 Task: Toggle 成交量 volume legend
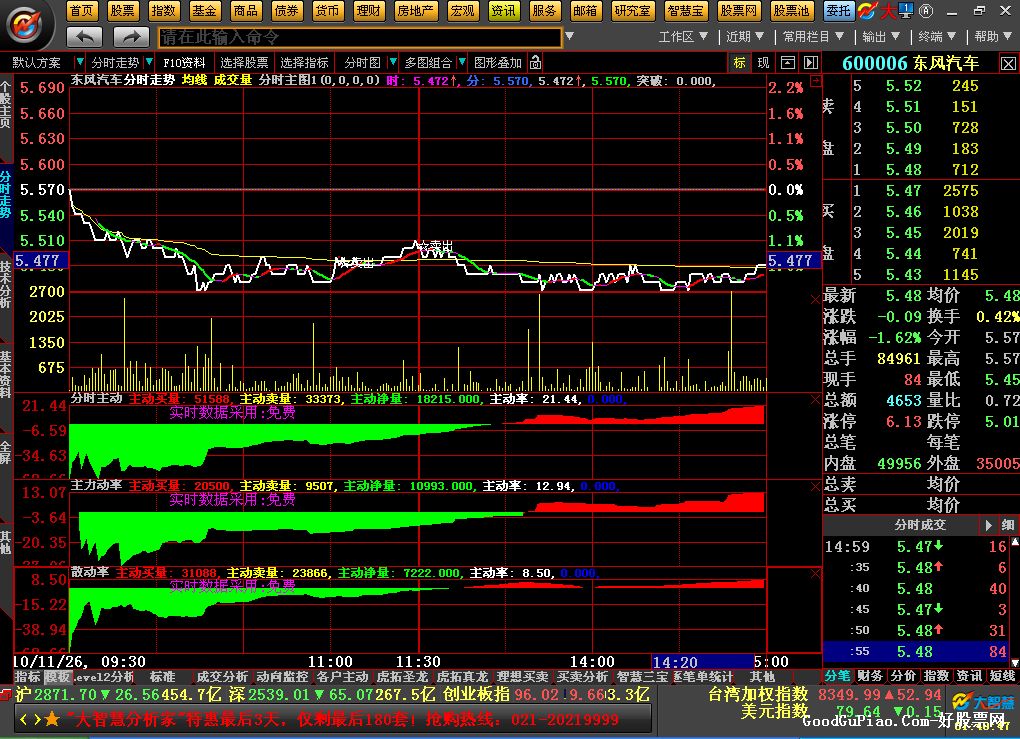click(232, 80)
